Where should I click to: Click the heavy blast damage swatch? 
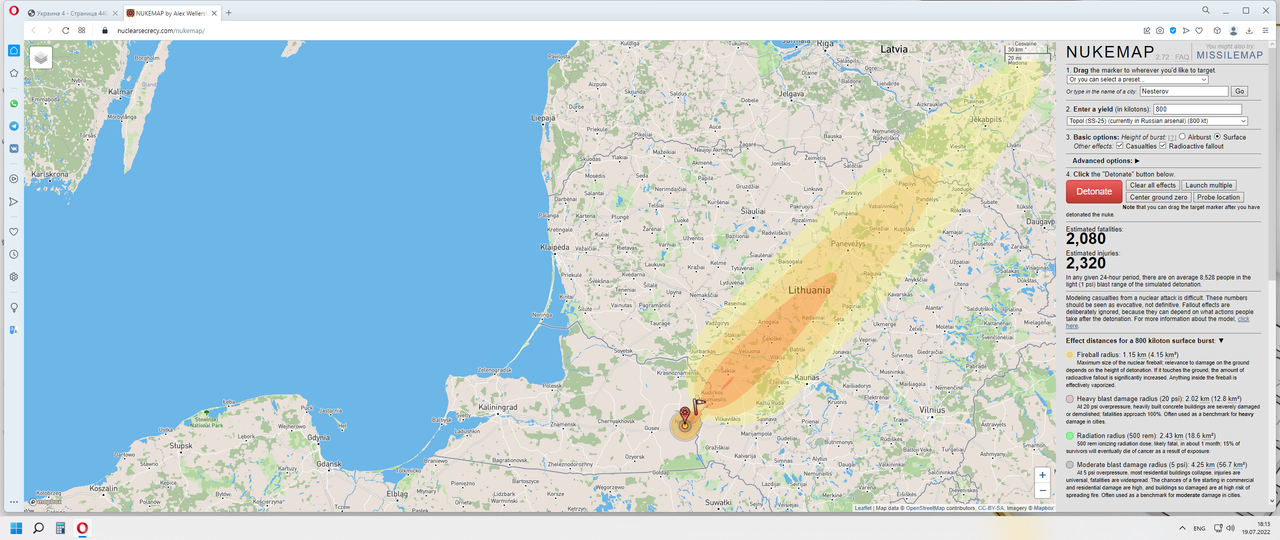point(1070,399)
